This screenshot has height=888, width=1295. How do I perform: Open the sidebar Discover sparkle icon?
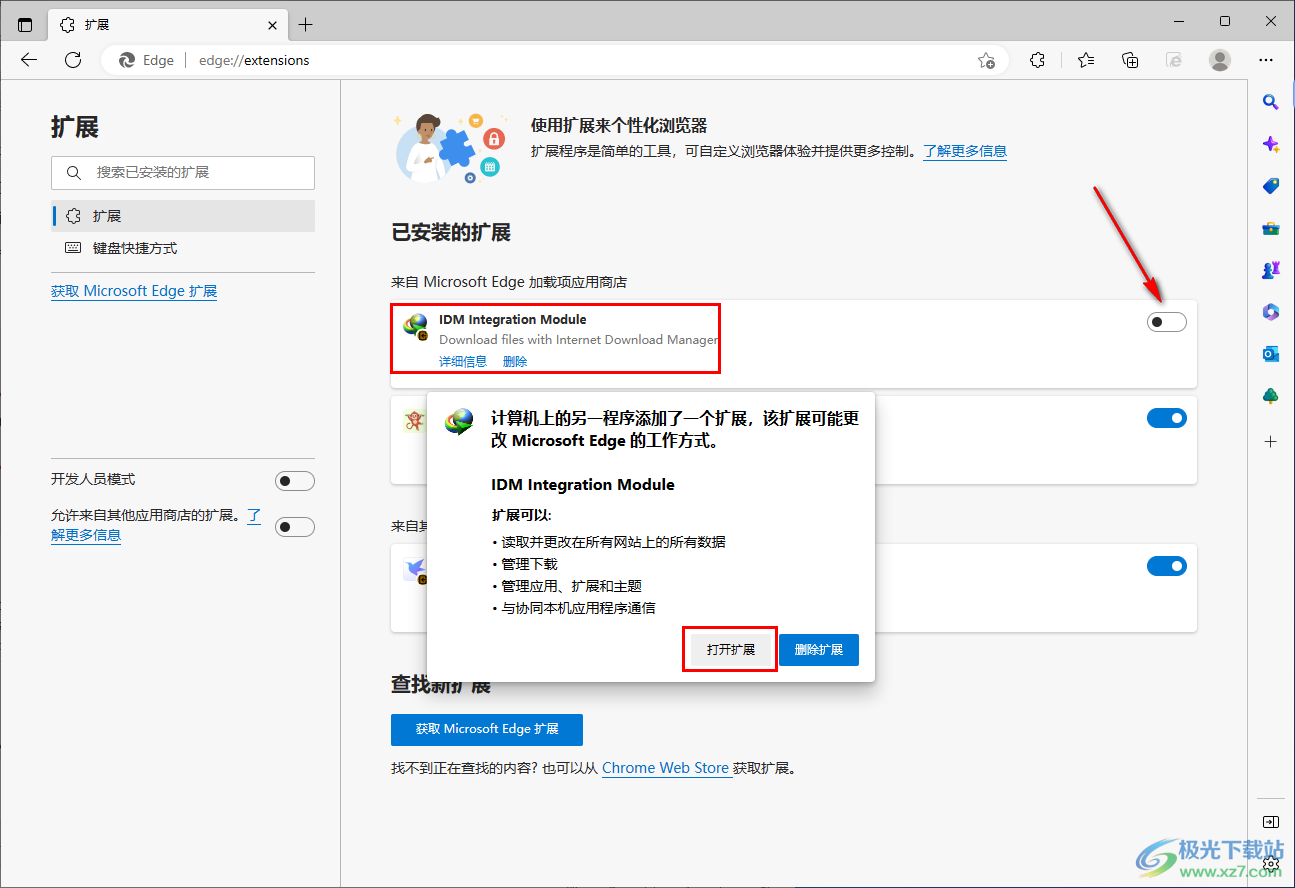point(1271,144)
